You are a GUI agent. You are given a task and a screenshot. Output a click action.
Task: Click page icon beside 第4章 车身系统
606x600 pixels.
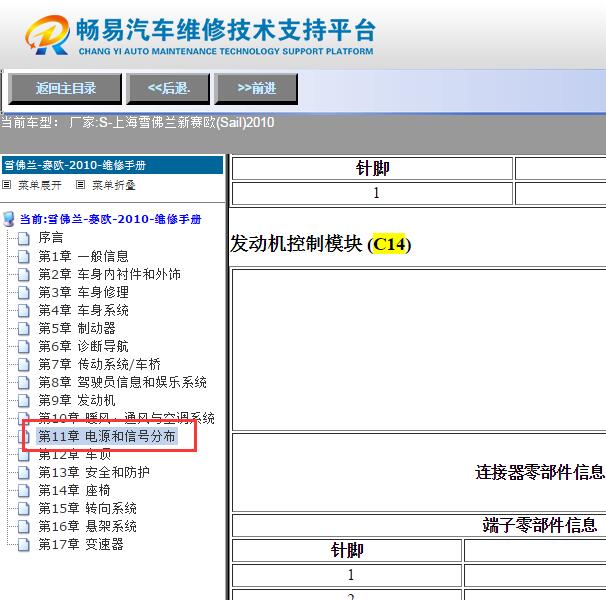tap(24, 310)
